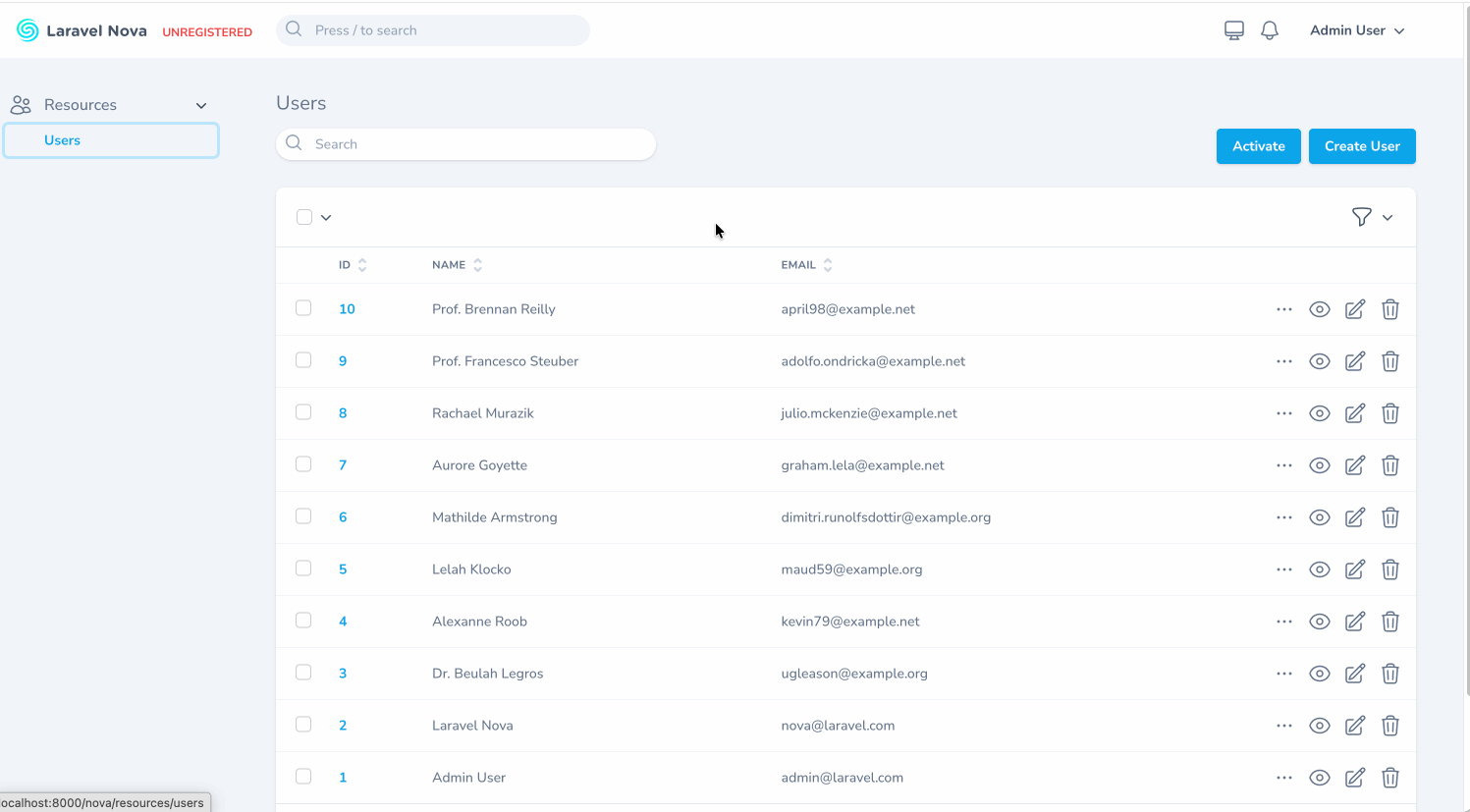Open actions ellipsis for Prof. Brennan Reilly
The width and height of the screenshot is (1470, 812).
pos(1284,309)
